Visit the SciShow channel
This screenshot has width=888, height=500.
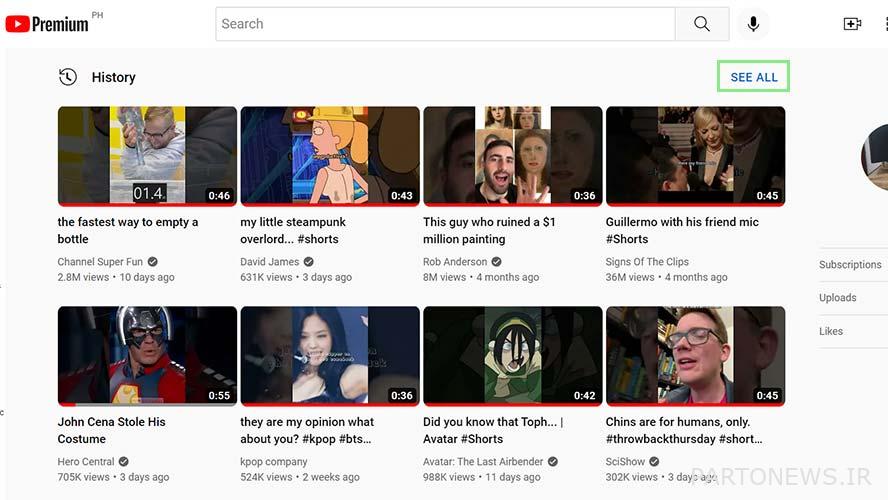(x=625, y=461)
